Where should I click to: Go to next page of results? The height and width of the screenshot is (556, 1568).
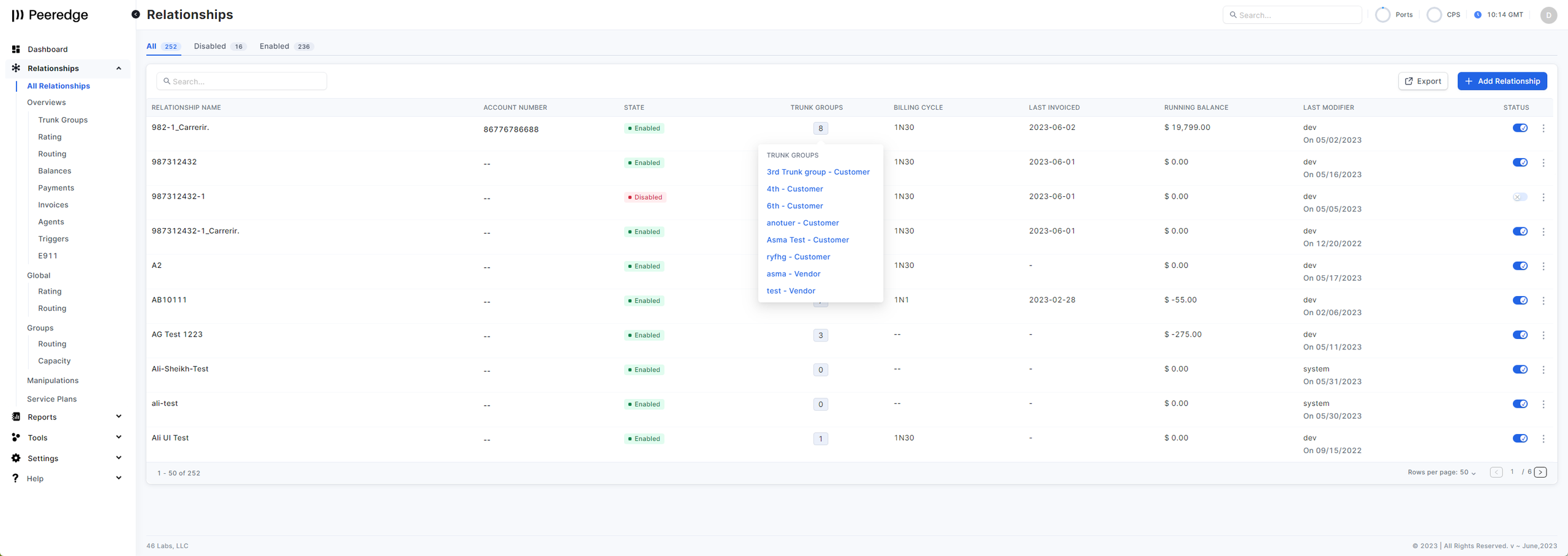[x=1540, y=472]
